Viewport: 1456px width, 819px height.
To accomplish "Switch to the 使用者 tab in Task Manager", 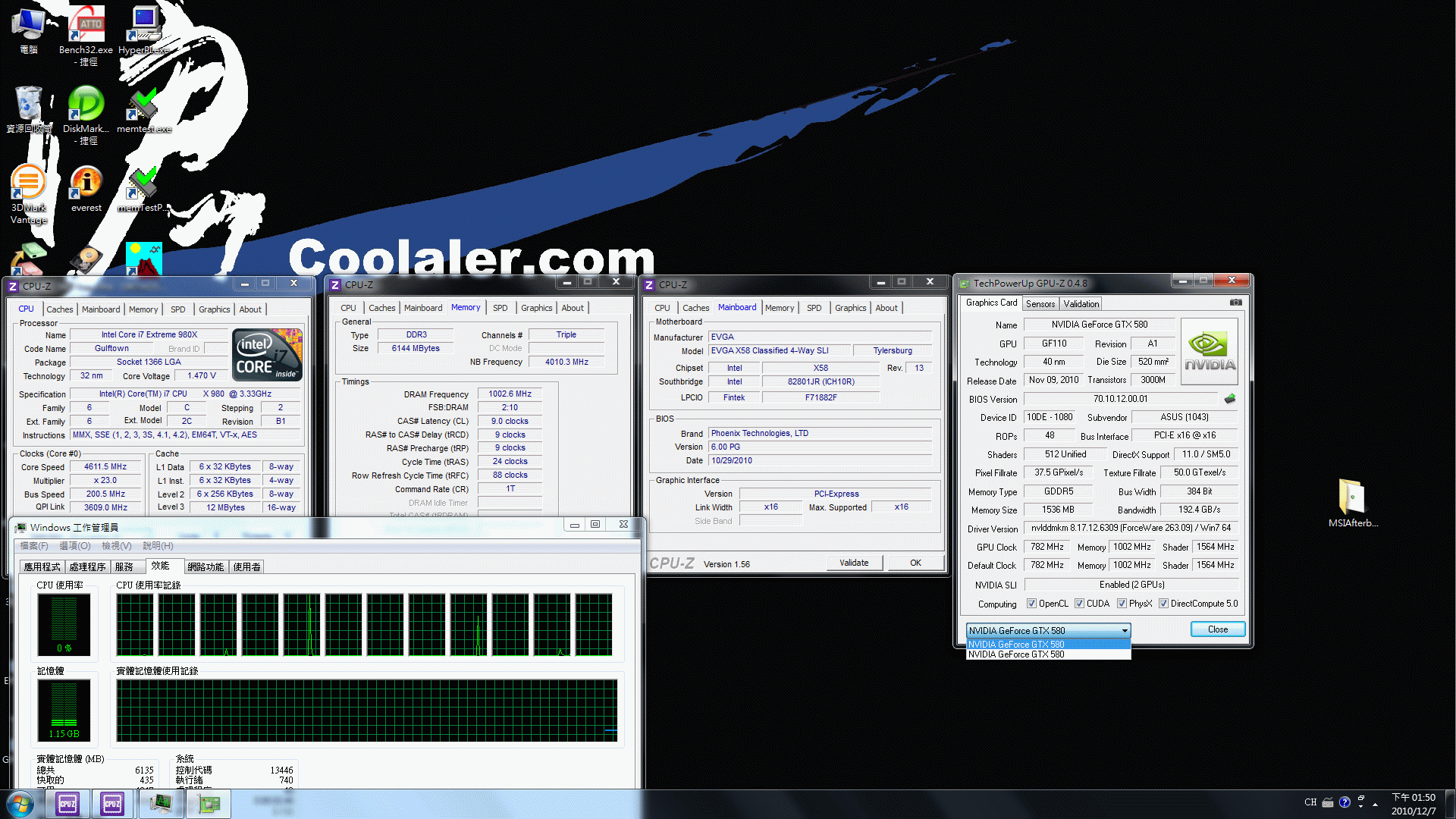I will tap(247, 567).
